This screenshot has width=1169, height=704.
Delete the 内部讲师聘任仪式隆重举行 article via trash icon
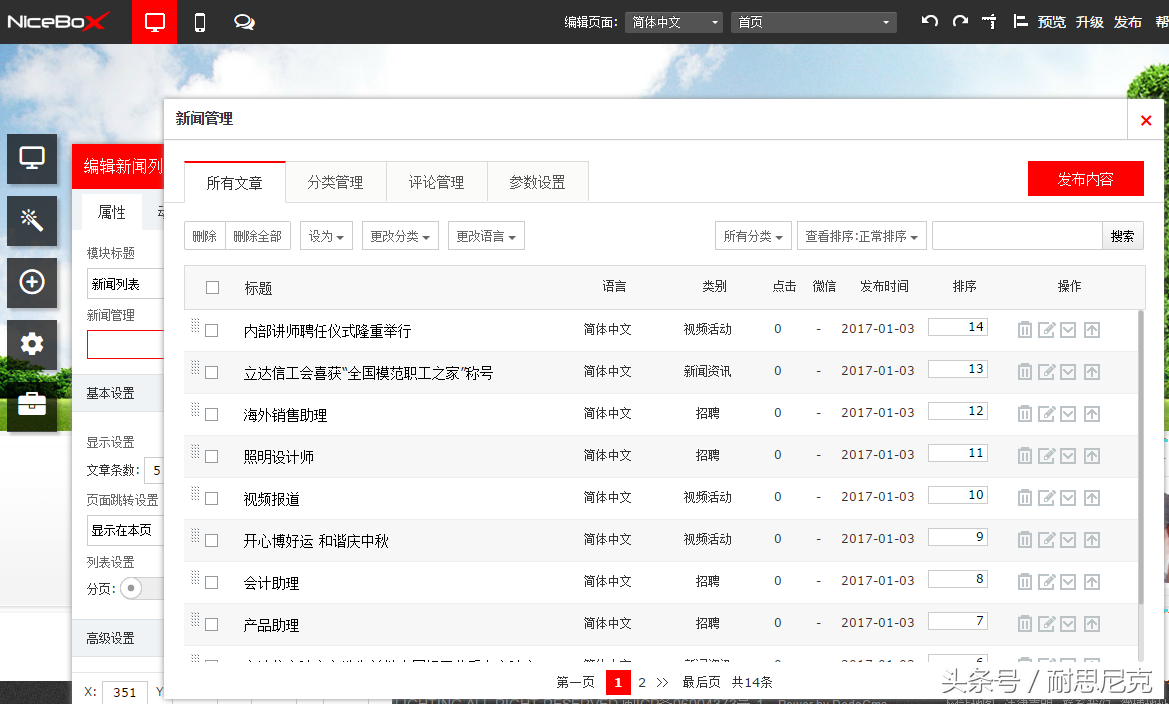point(1025,330)
